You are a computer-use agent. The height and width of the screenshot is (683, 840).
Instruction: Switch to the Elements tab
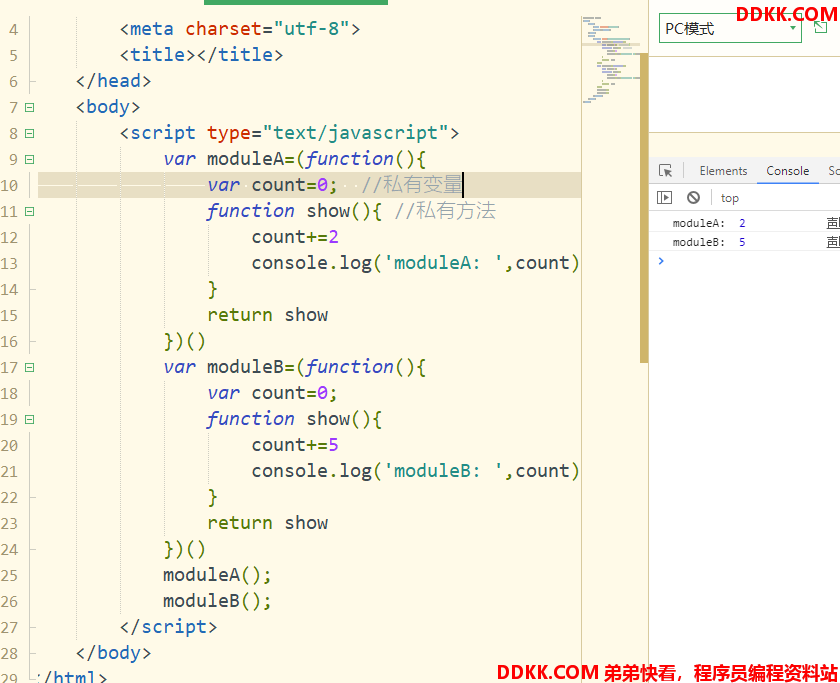click(723, 171)
